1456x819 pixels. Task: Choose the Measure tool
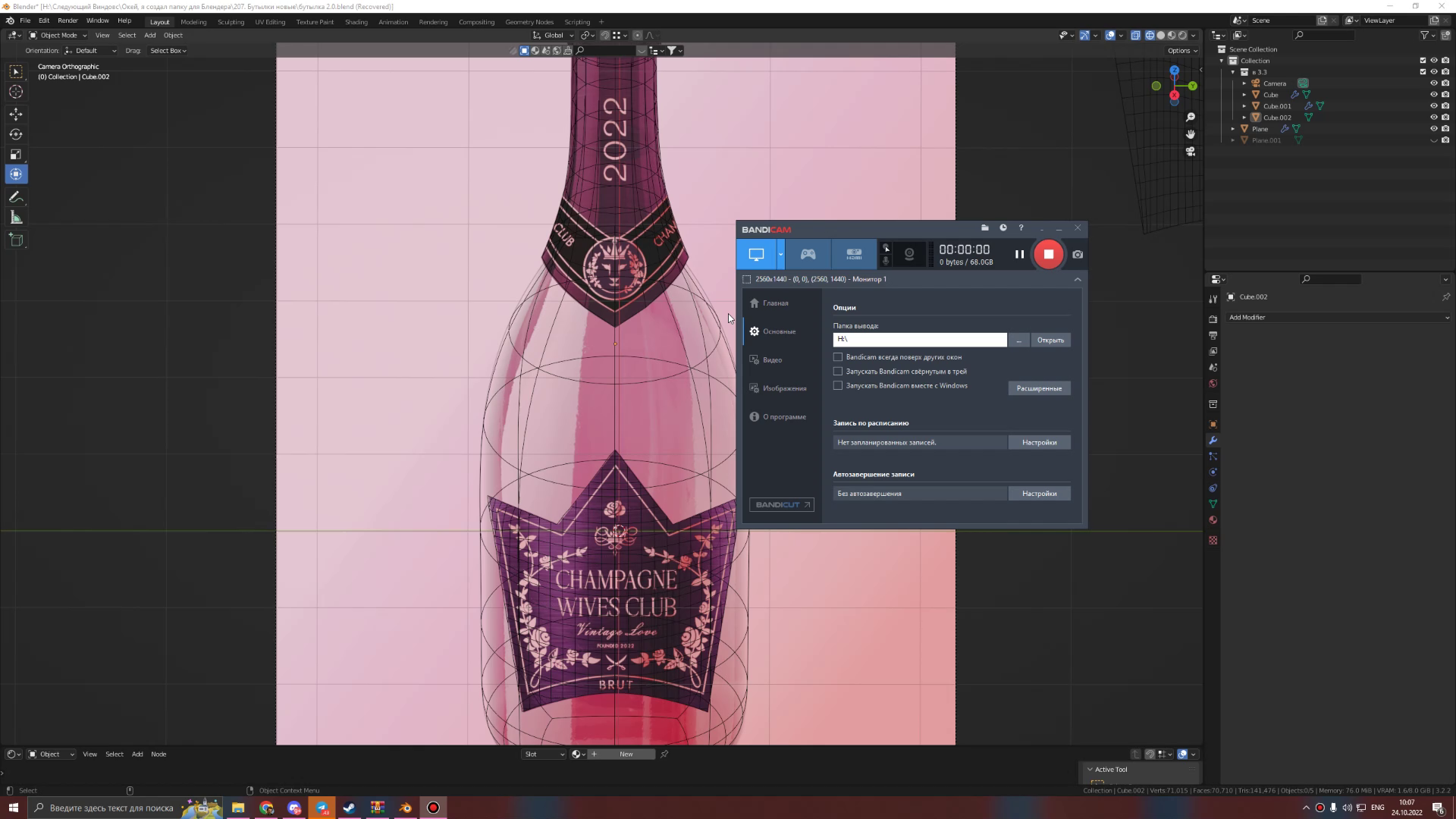click(16, 218)
